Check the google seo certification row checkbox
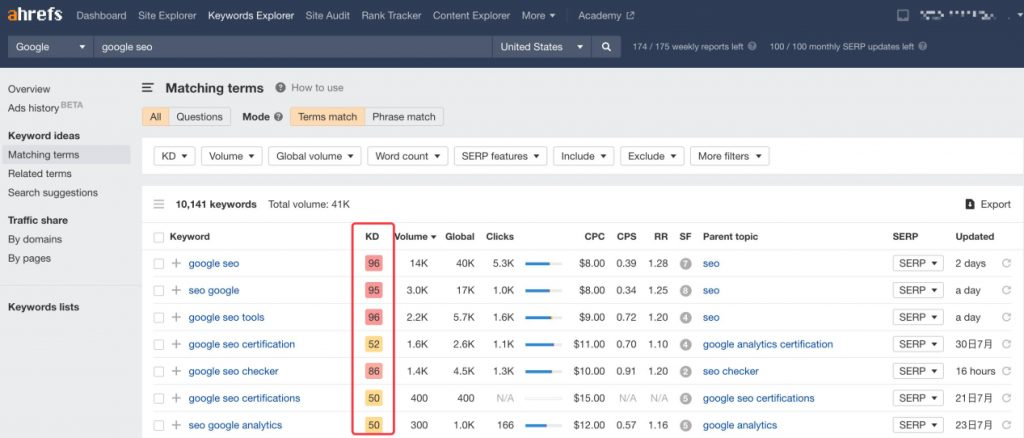This screenshot has height=438, width=1024. click(159, 344)
